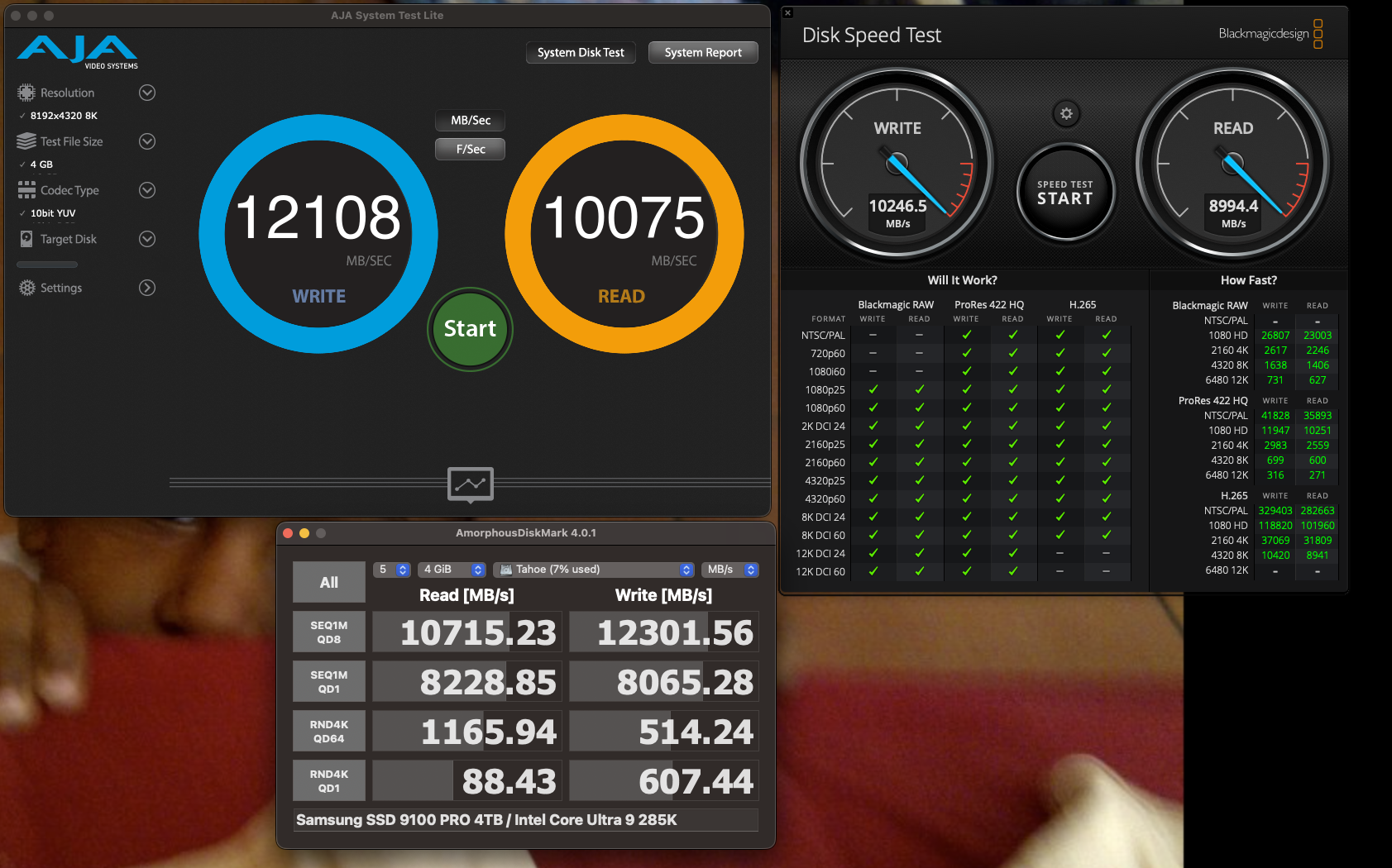Switch to System Disk Test tab
Viewport: 1392px width, 868px height.
click(x=581, y=52)
